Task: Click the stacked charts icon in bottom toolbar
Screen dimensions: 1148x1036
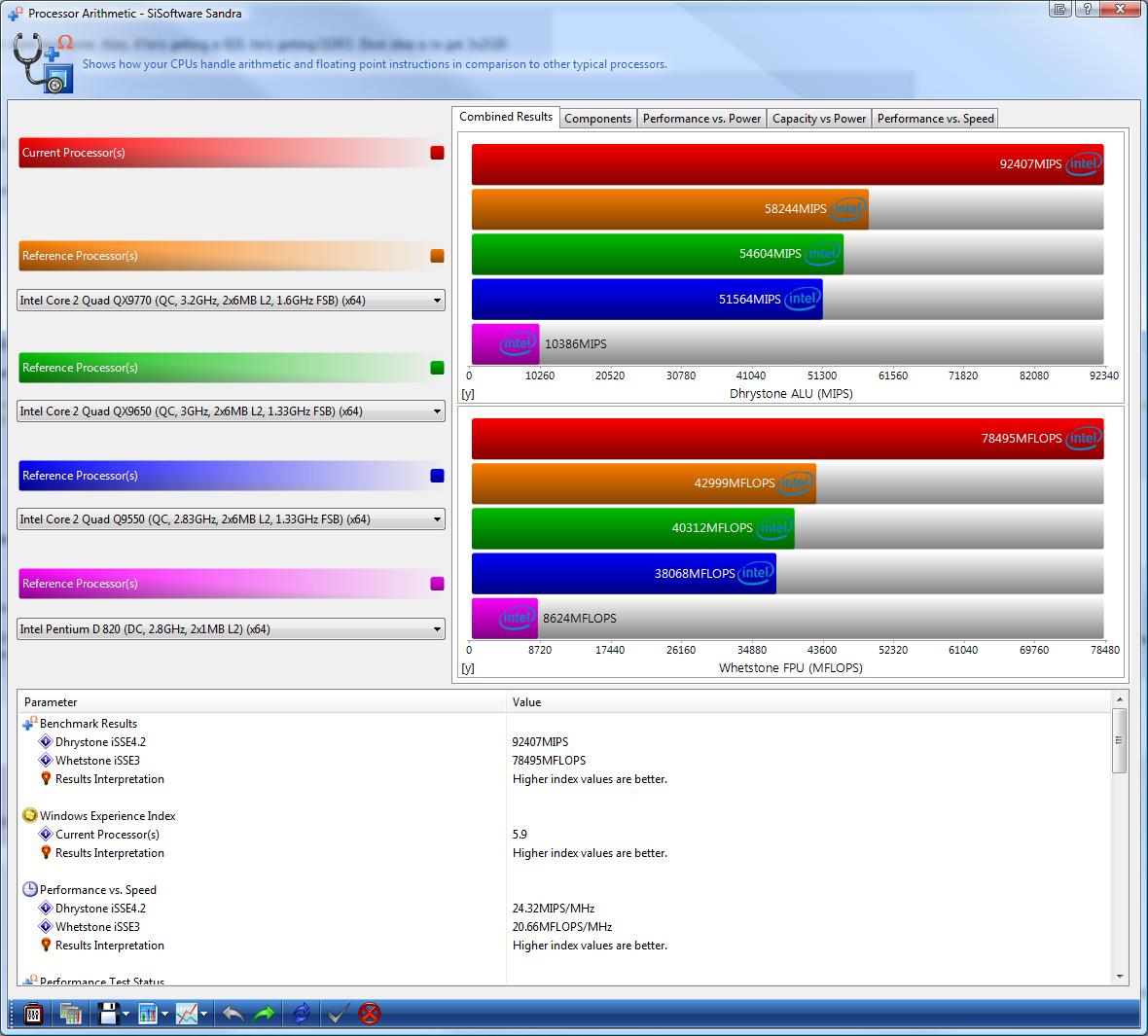Action: pos(70,1014)
